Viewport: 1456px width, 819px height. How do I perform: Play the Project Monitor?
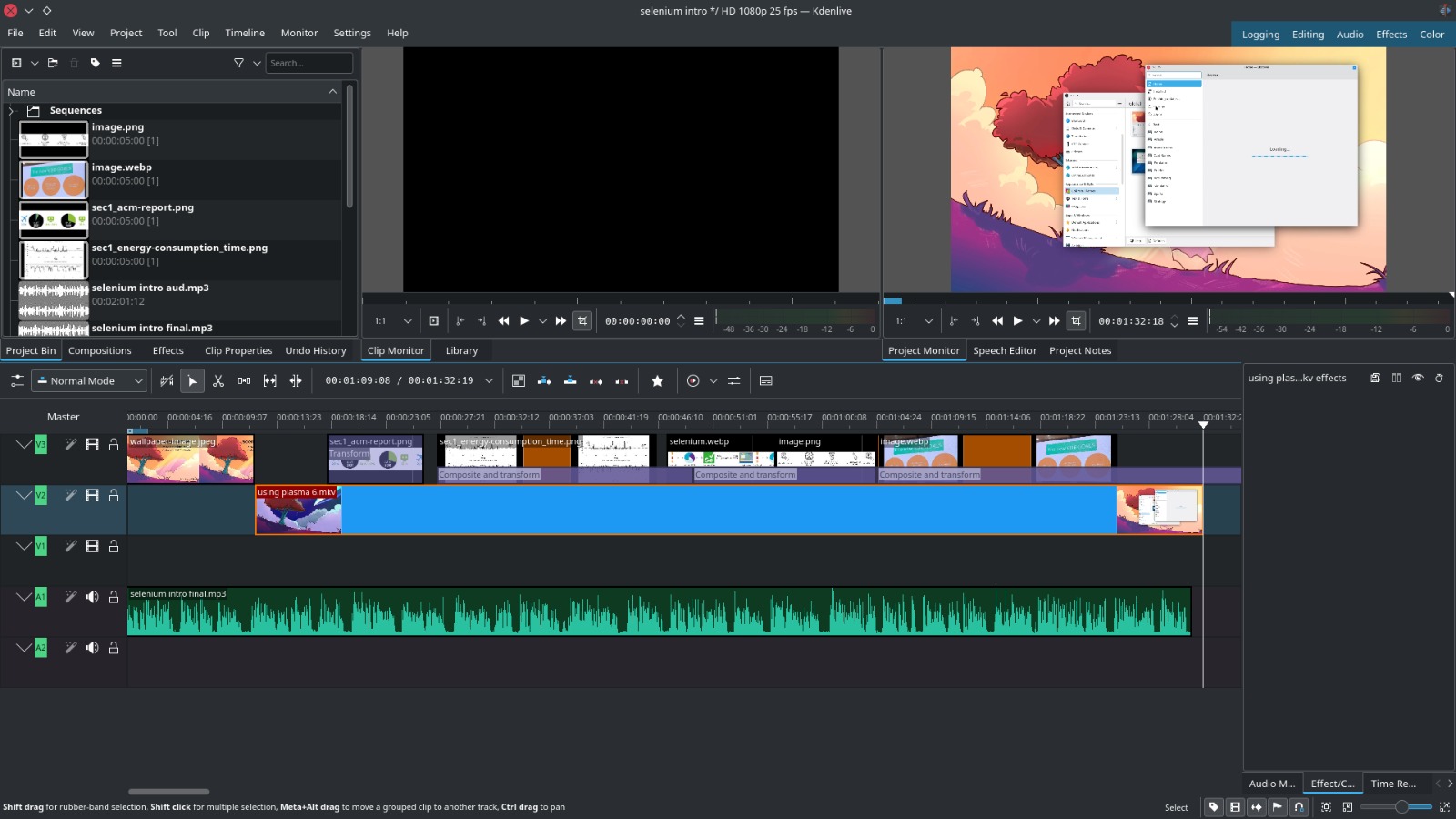[x=1017, y=321]
